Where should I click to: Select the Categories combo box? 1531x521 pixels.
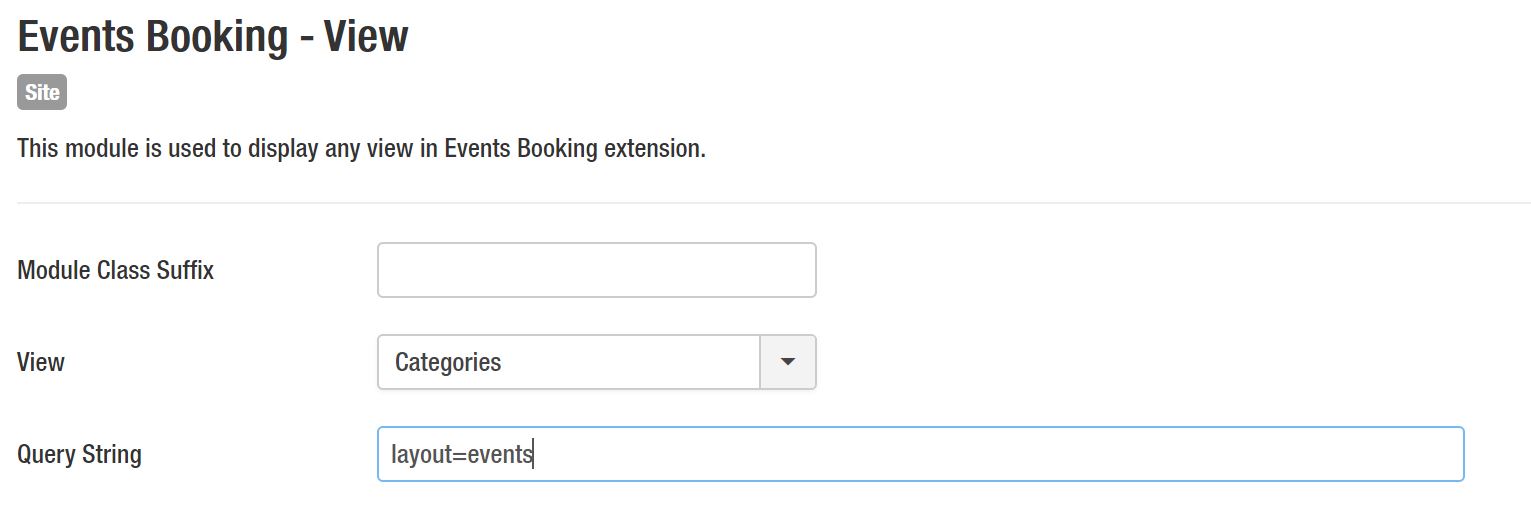(568, 362)
